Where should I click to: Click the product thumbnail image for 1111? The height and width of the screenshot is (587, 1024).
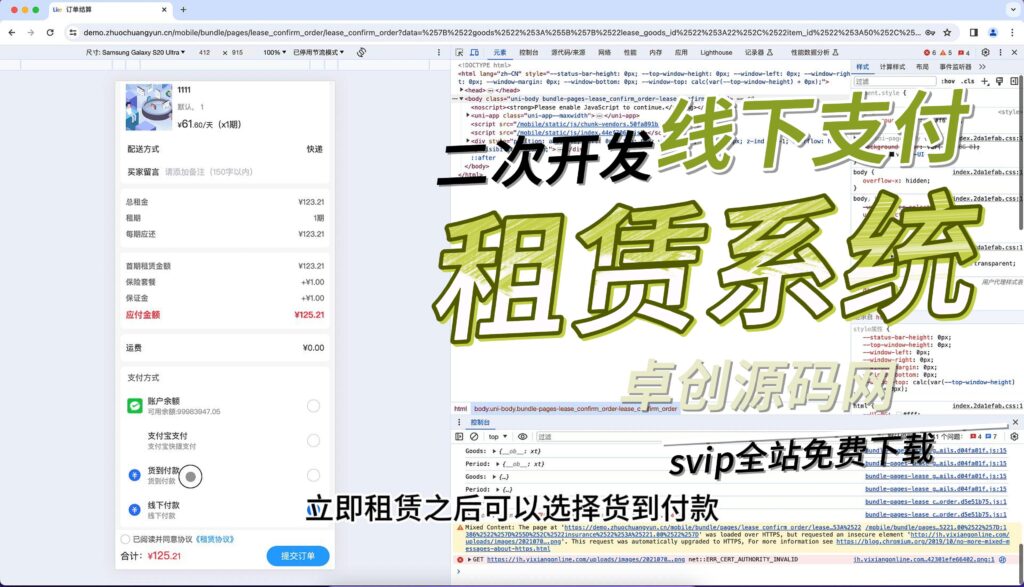tap(149, 107)
